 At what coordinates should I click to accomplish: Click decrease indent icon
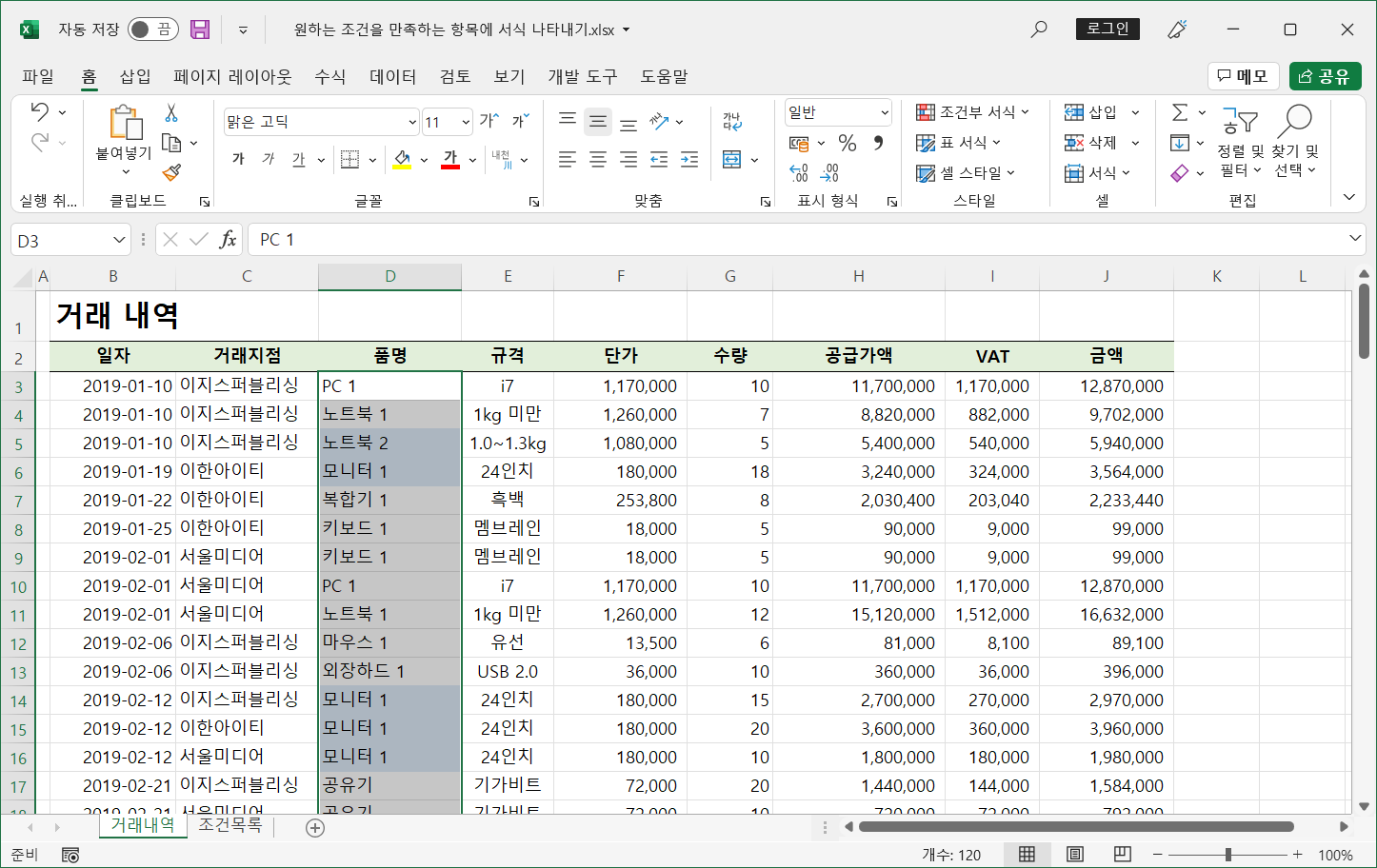[x=659, y=159]
